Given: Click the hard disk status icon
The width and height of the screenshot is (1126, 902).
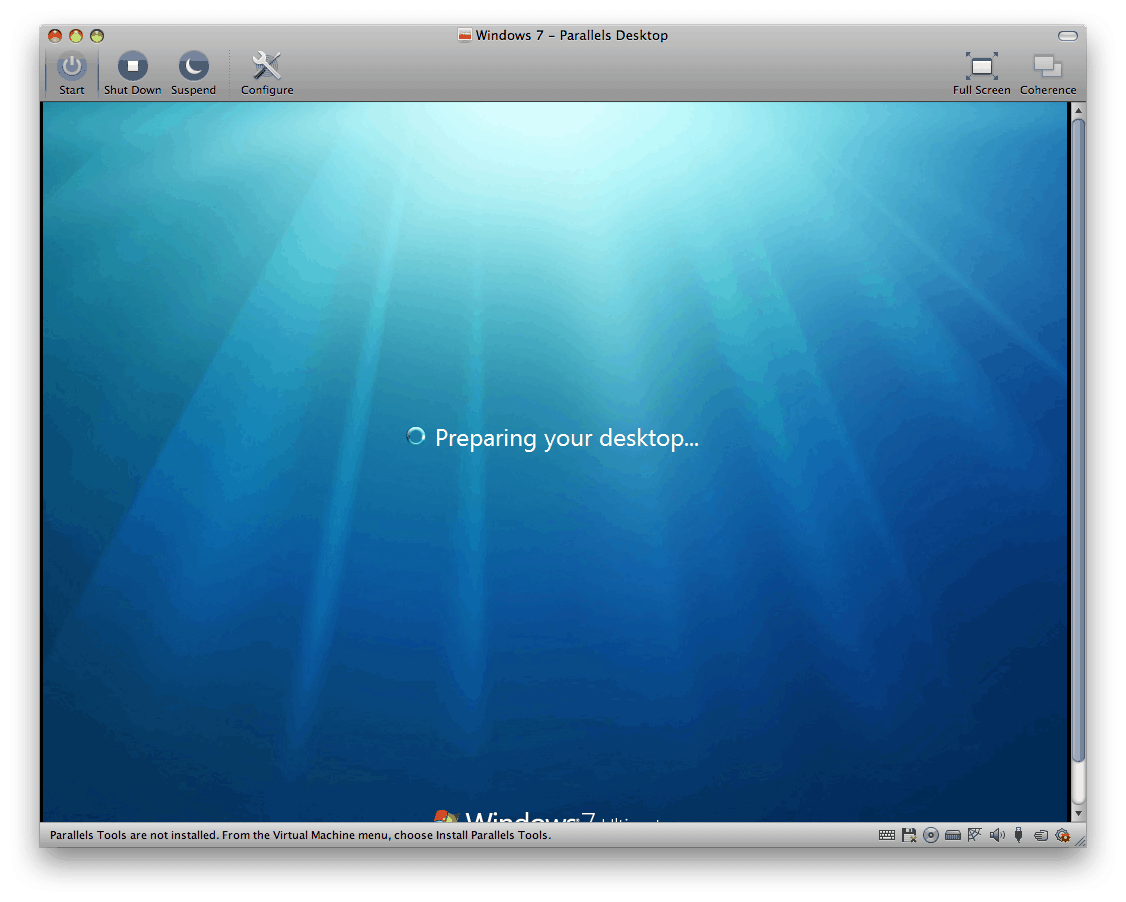Looking at the screenshot, I should coord(953,835).
